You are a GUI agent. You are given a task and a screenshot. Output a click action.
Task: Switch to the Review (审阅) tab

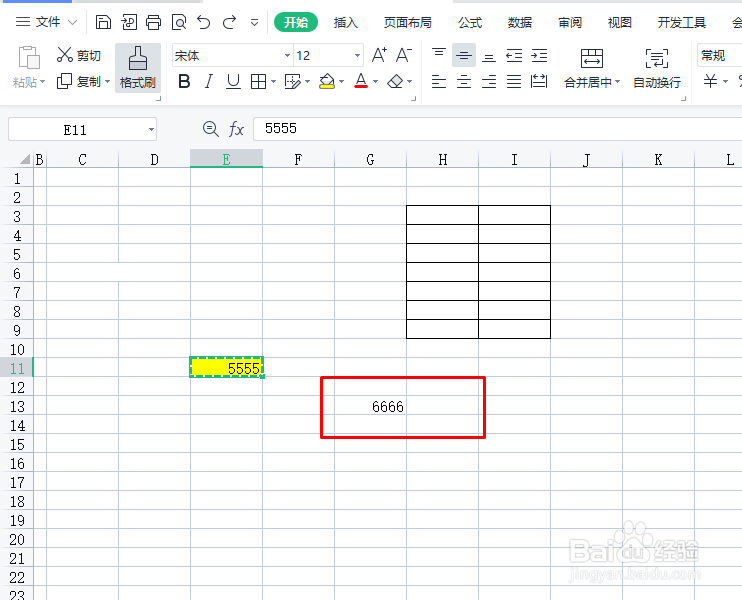click(570, 22)
